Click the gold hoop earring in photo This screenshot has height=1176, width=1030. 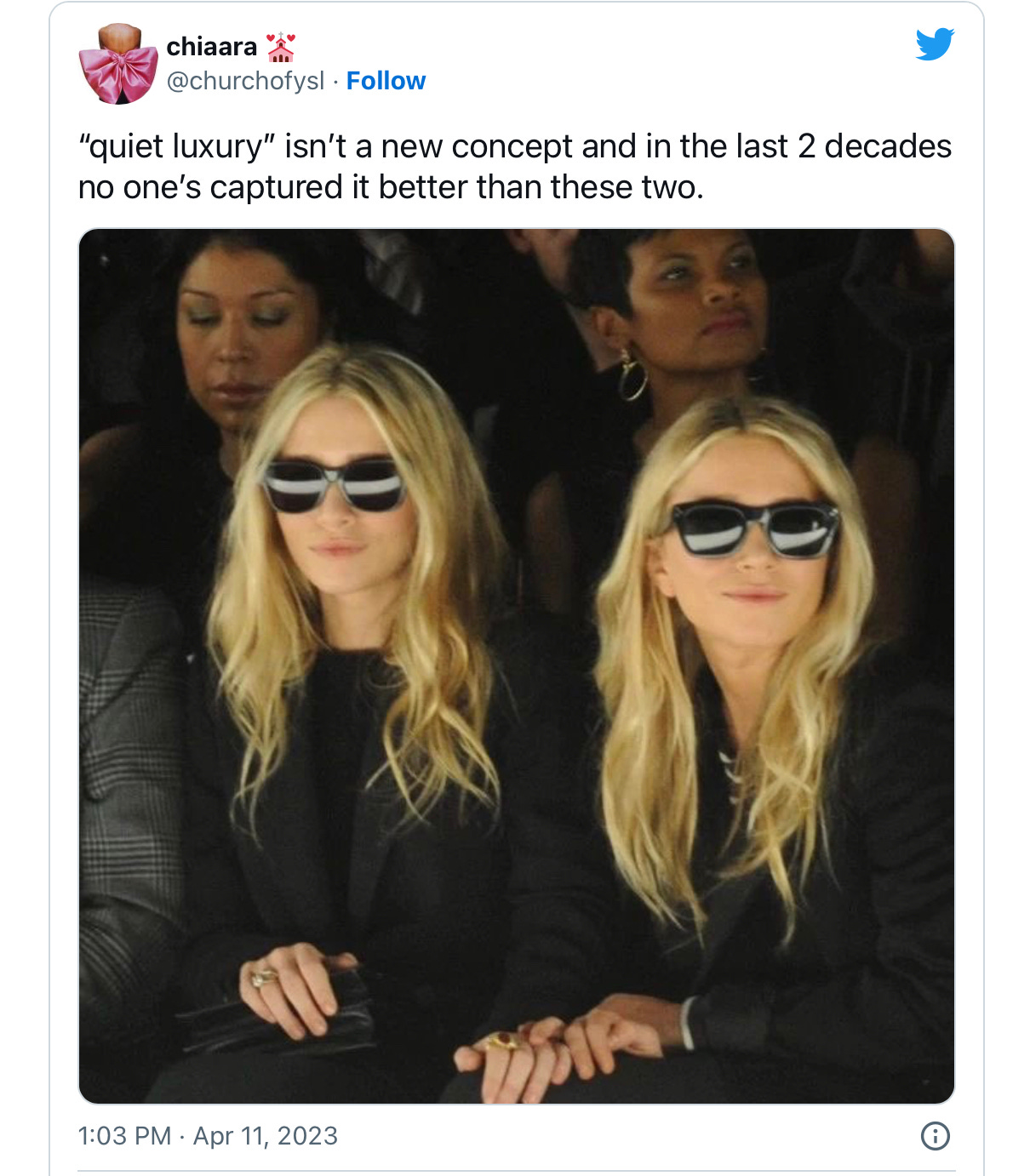click(632, 375)
